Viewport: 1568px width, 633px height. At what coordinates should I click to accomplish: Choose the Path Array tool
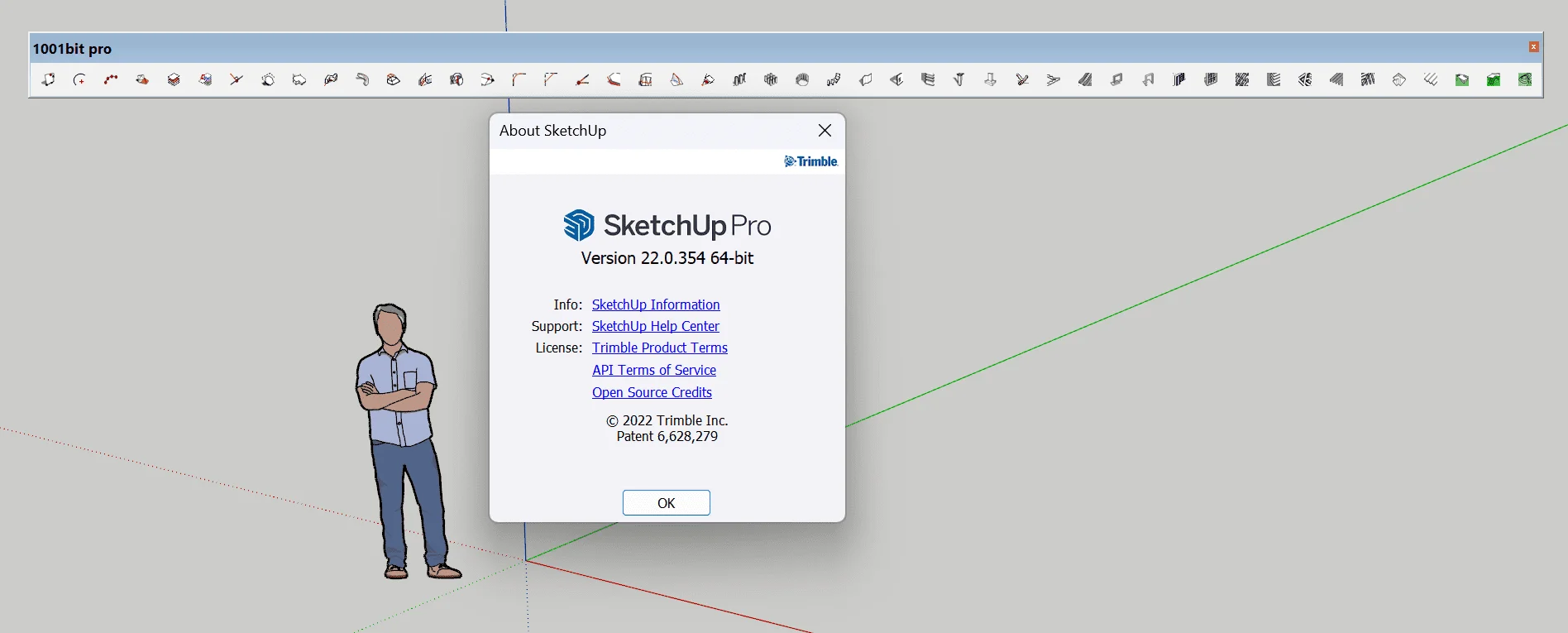[834, 79]
